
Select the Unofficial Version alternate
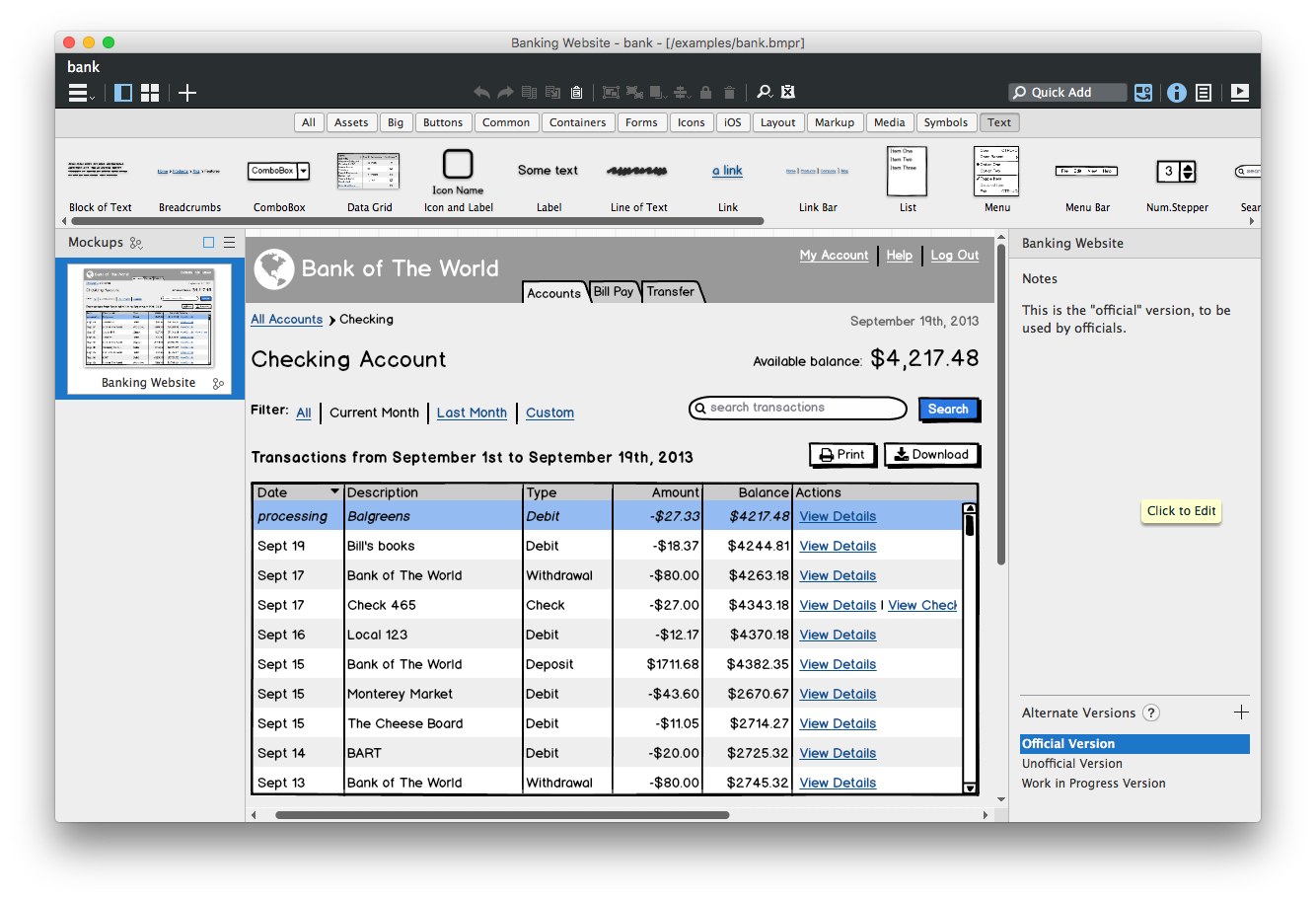(x=1072, y=764)
